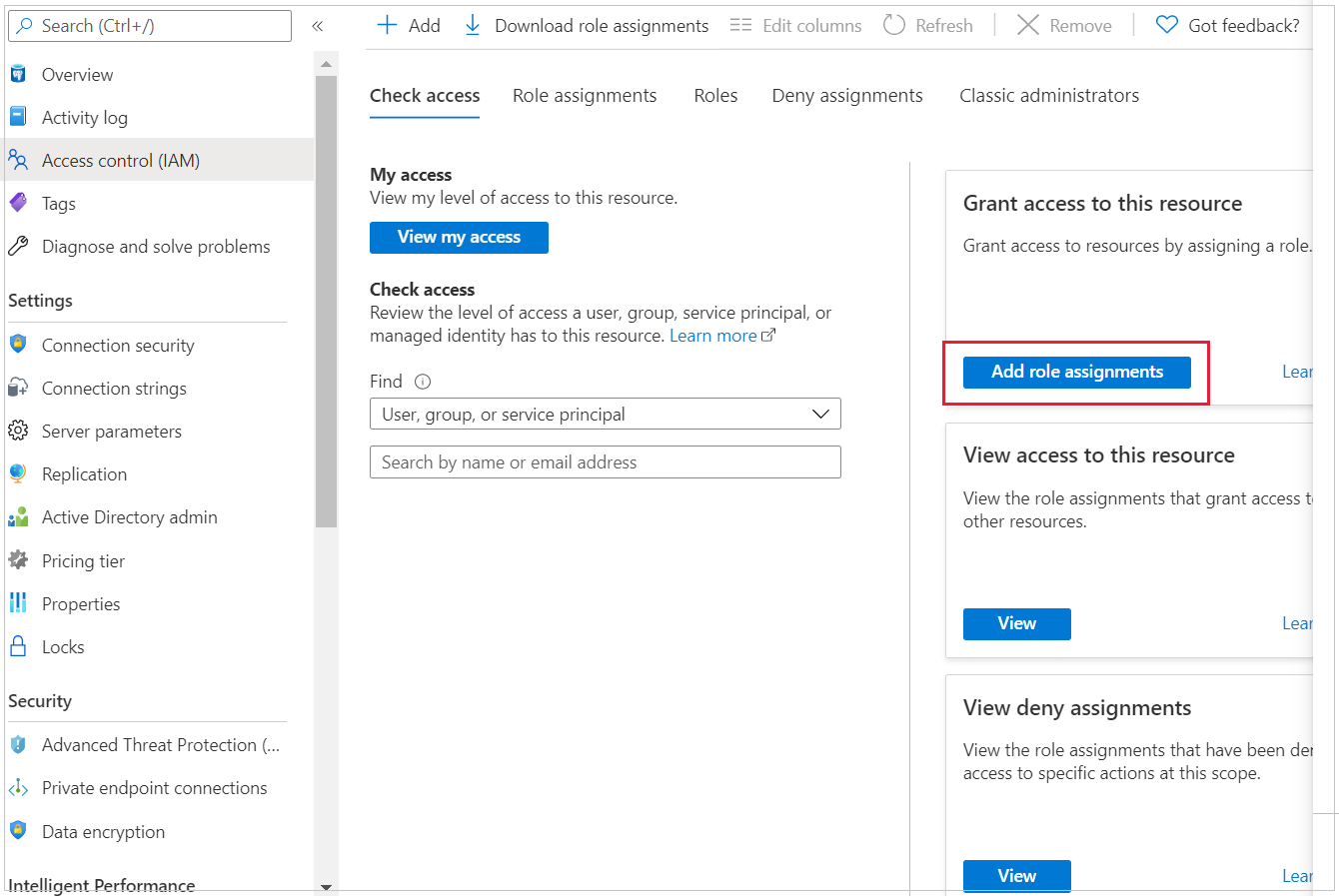
Task: Click View under View deny assignments
Action: [1017, 876]
